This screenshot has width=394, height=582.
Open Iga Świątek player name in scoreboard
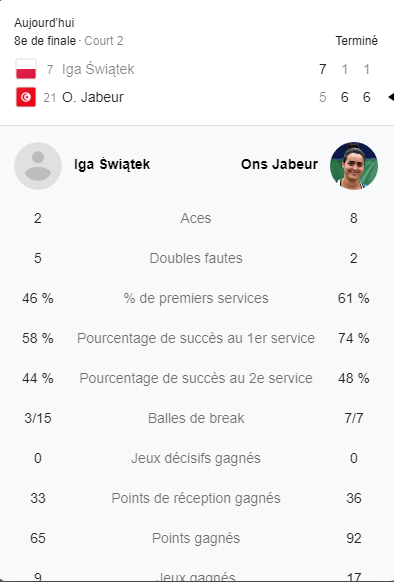[98, 69]
